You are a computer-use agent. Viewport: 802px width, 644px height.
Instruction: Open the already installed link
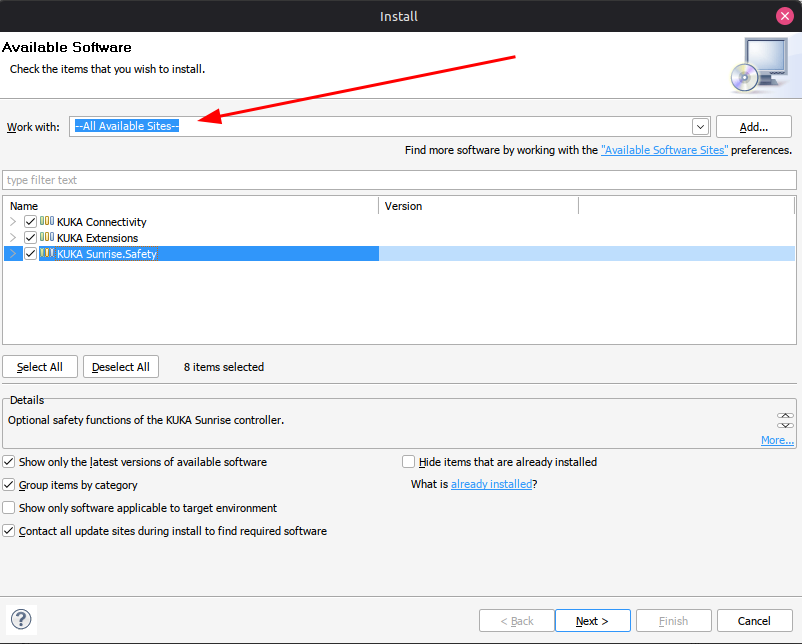tap(491, 484)
